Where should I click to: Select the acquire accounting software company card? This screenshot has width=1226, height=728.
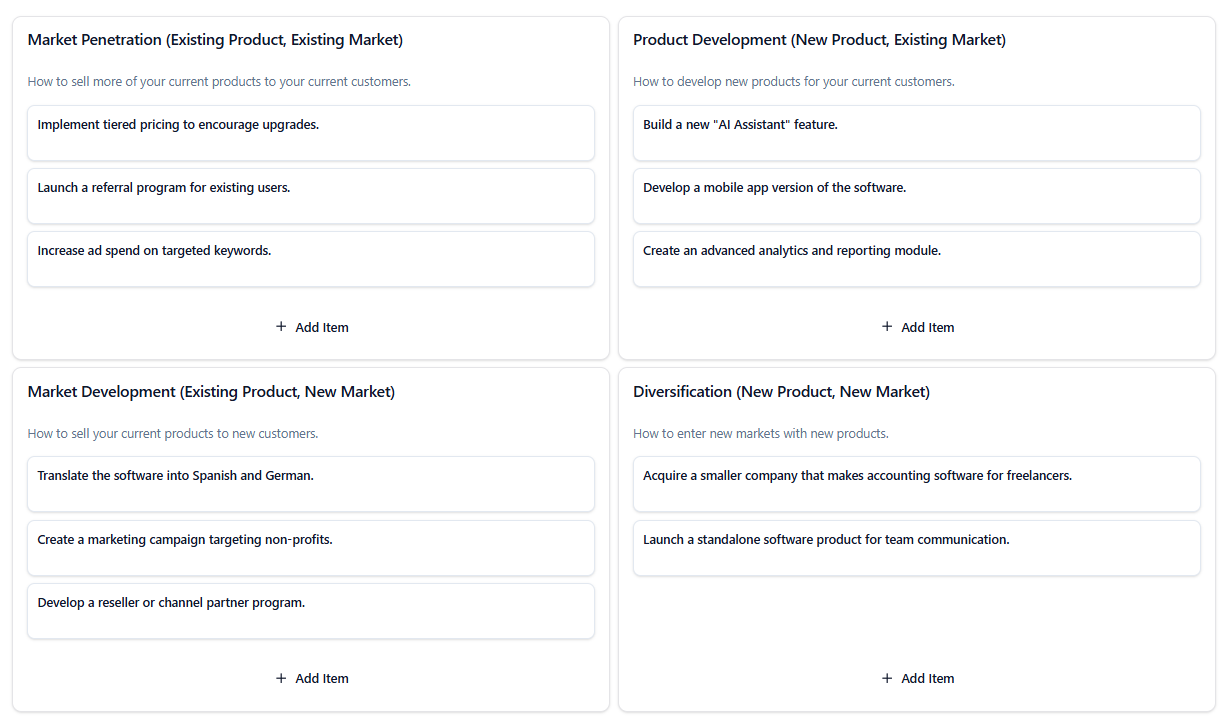(x=916, y=484)
